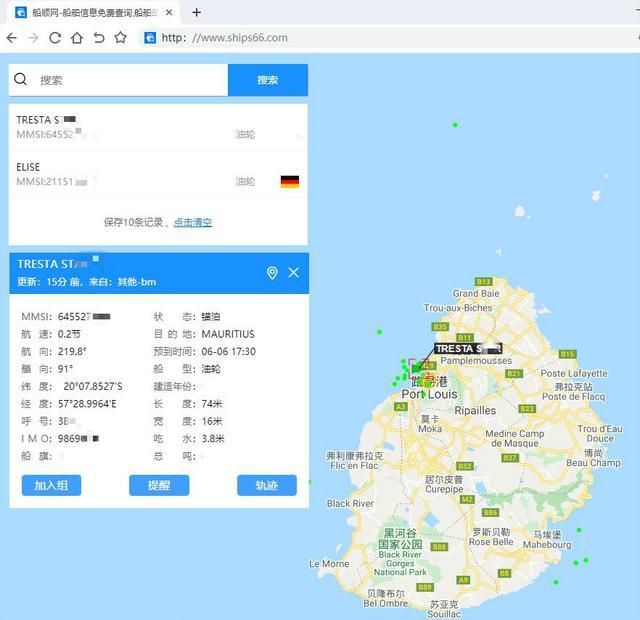
Task: Close the TRESTA ST ship detail panel
Action: [293, 273]
